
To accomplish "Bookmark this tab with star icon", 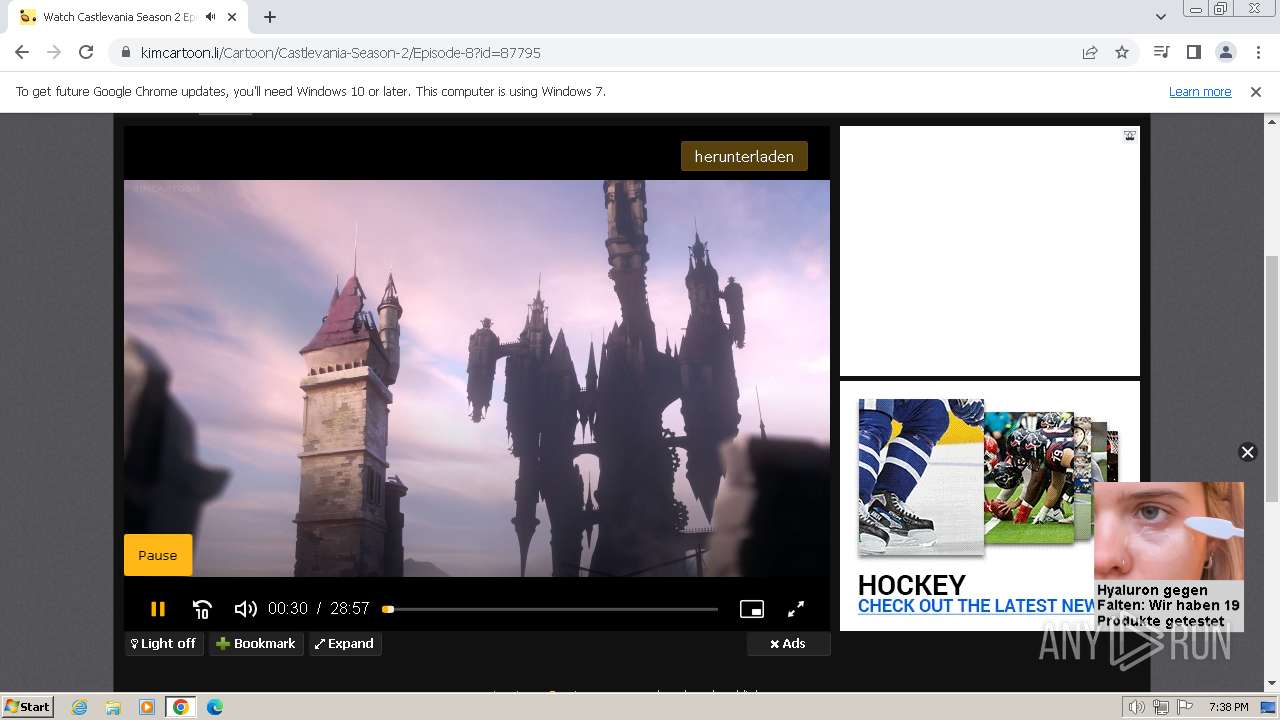I will (x=1122, y=52).
